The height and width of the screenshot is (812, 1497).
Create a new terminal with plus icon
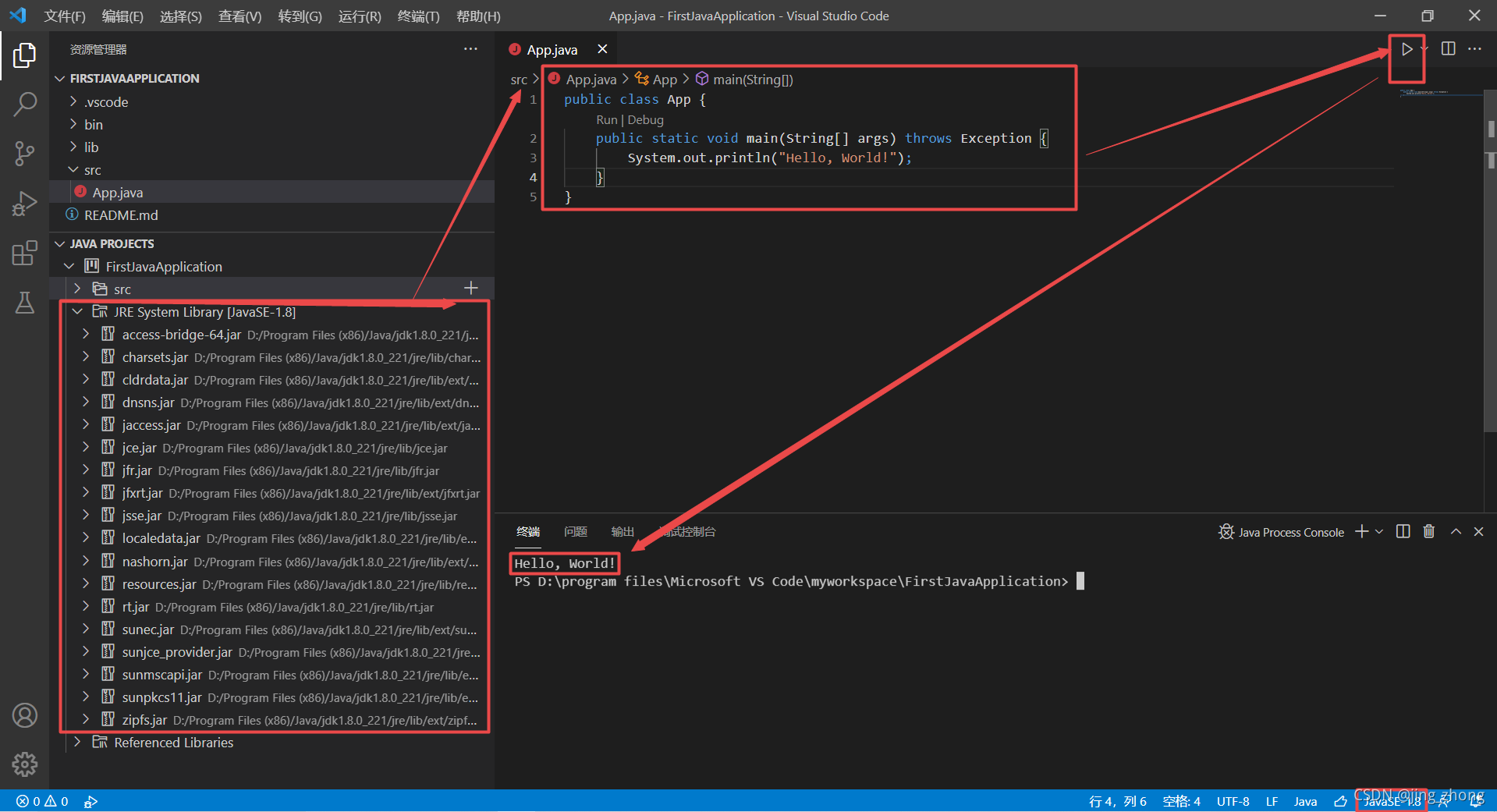click(x=1361, y=531)
